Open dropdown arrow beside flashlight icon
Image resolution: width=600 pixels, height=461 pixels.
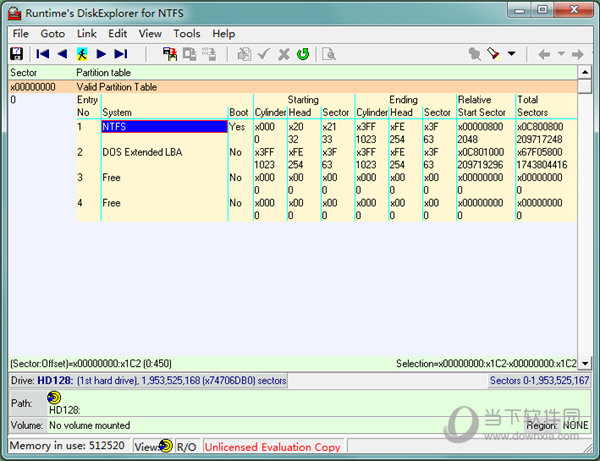click(512, 54)
